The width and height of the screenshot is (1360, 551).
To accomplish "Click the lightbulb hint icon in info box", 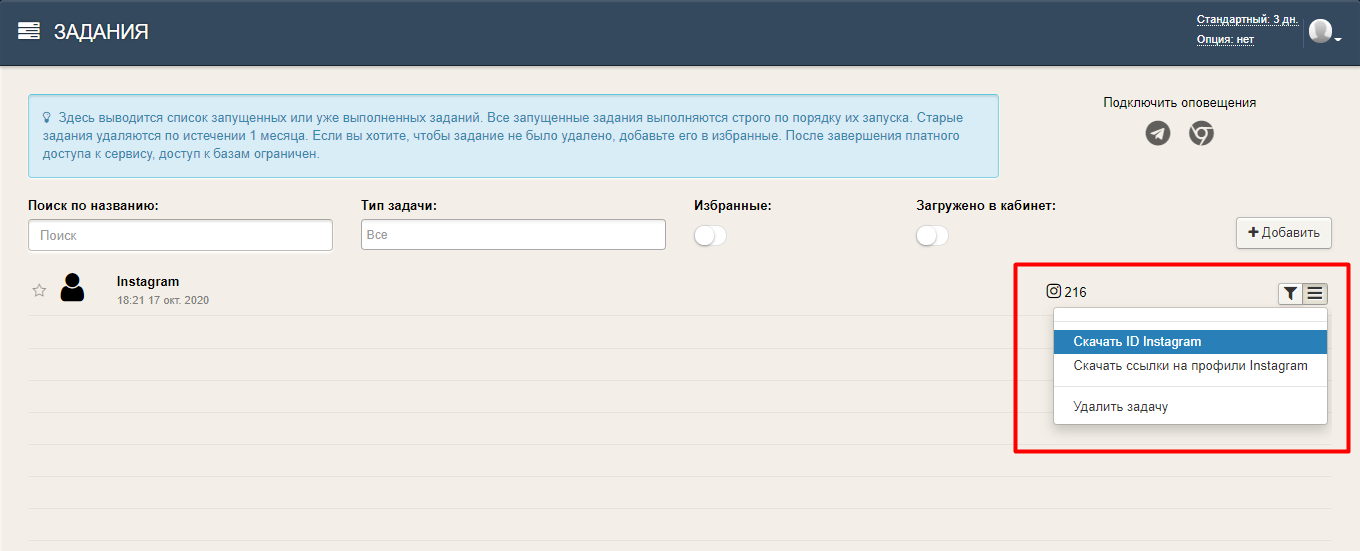I will click(46, 117).
